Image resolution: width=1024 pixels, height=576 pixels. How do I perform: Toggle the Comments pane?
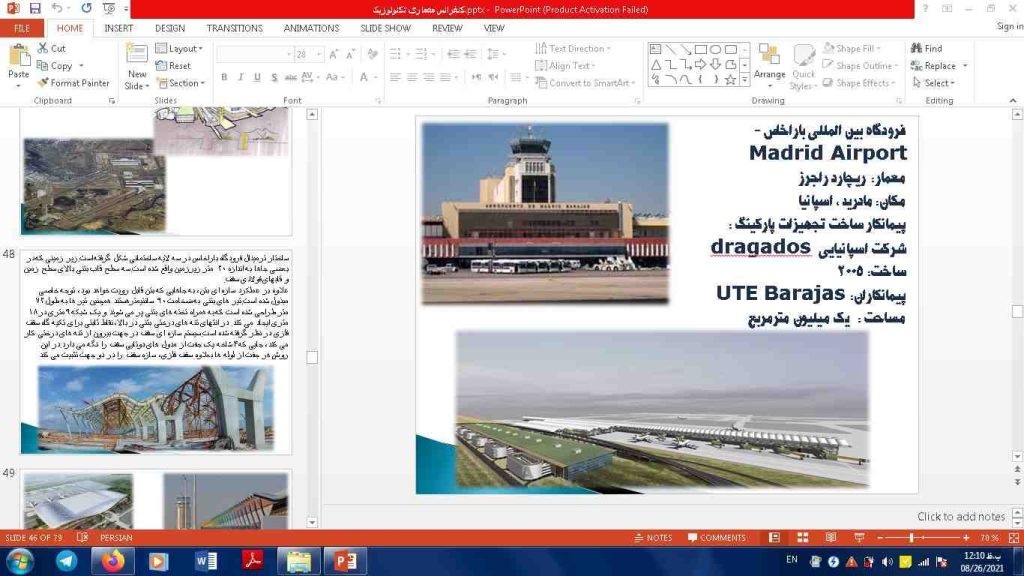pos(716,537)
